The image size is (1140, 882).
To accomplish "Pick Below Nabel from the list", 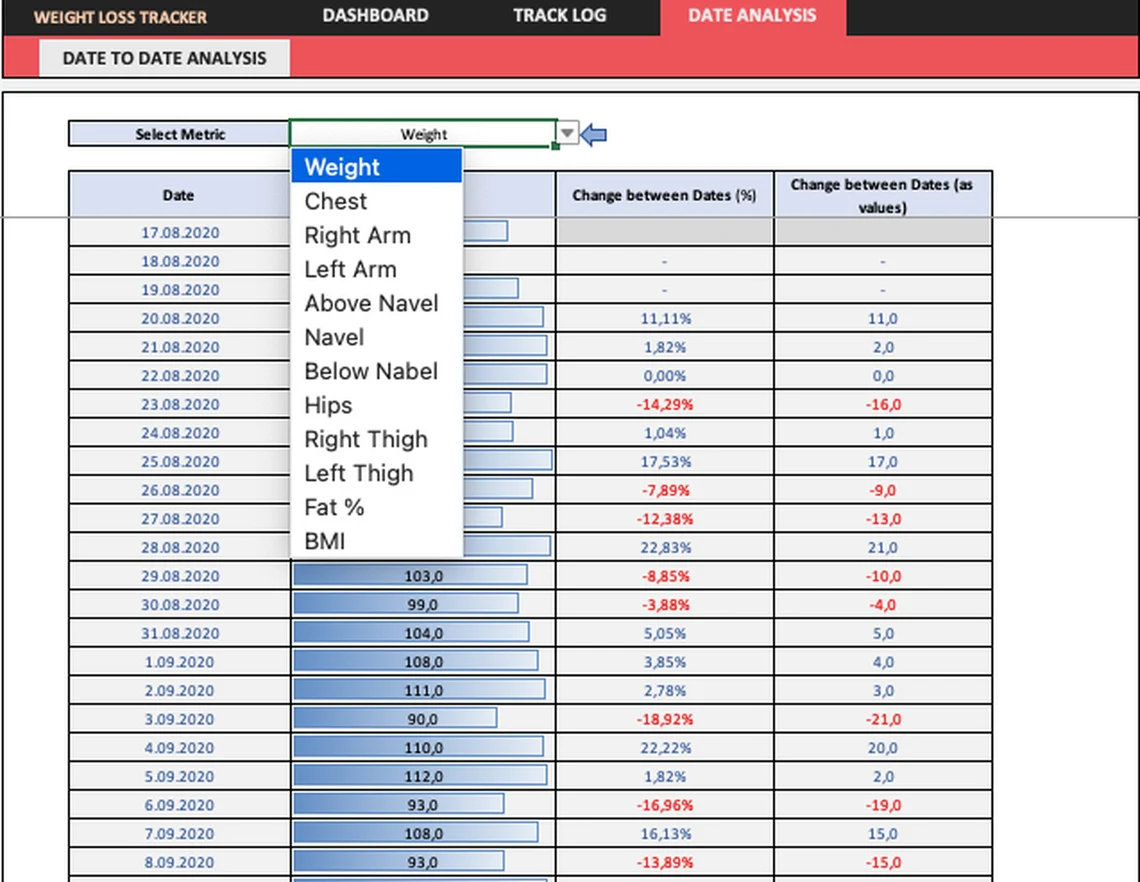I will [x=370, y=371].
